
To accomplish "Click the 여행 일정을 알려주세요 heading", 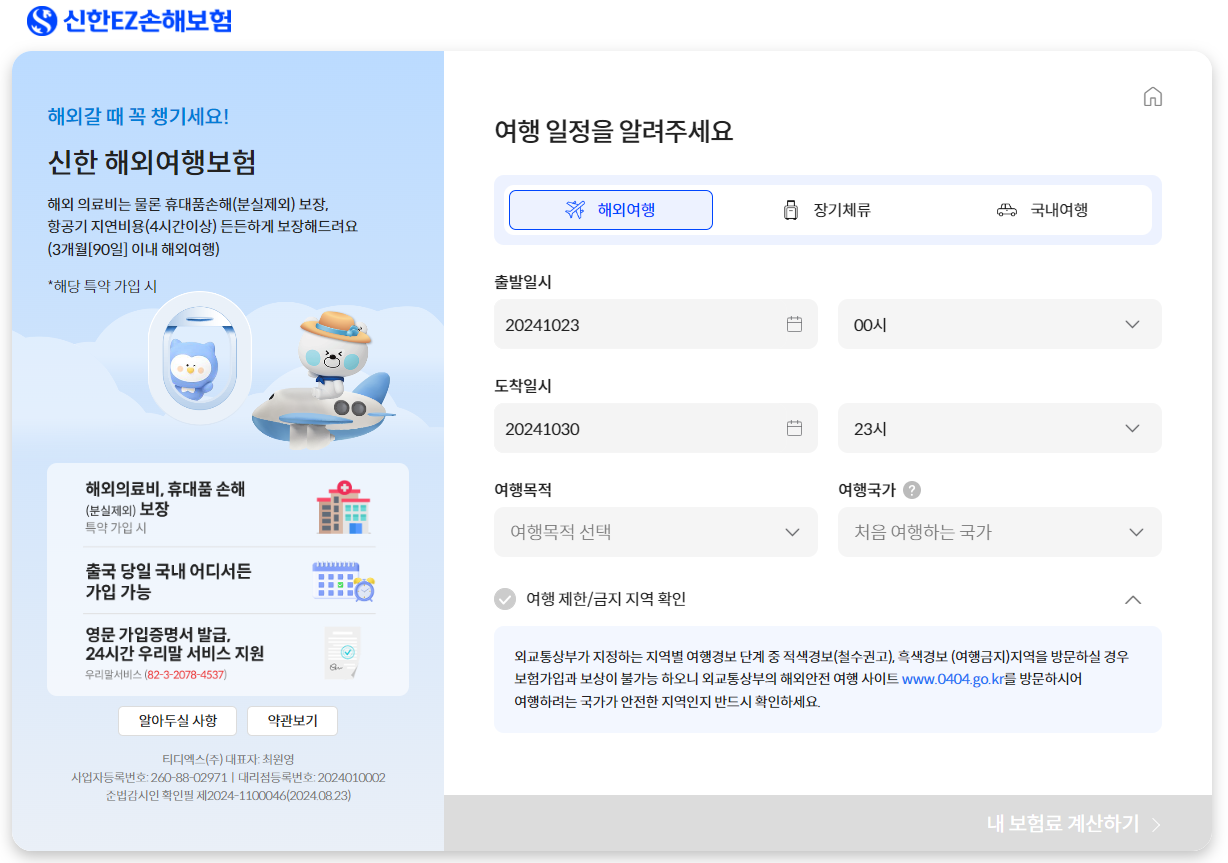I will click(x=614, y=131).
